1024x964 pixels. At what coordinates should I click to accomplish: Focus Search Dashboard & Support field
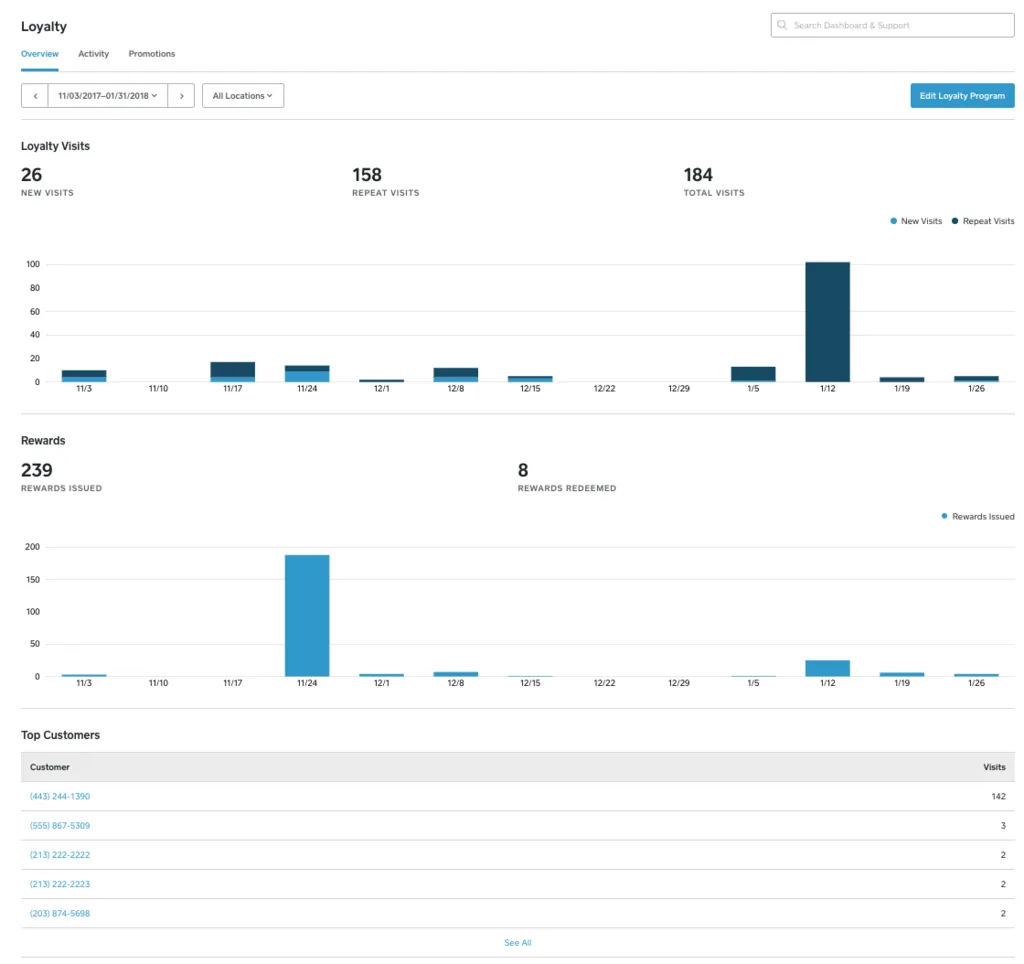point(892,25)
